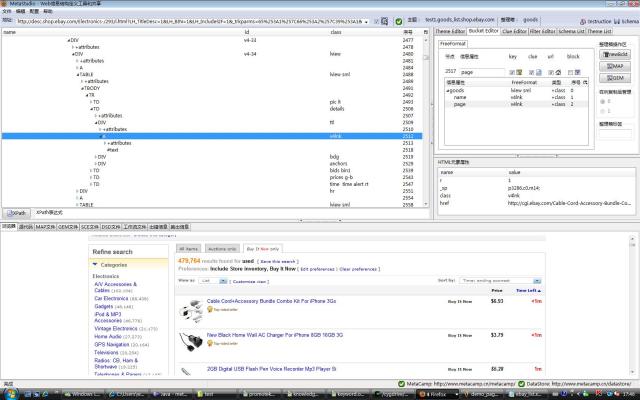
Task: Select the 'name' row in bucket tree
Action: (x=516, y=98)
